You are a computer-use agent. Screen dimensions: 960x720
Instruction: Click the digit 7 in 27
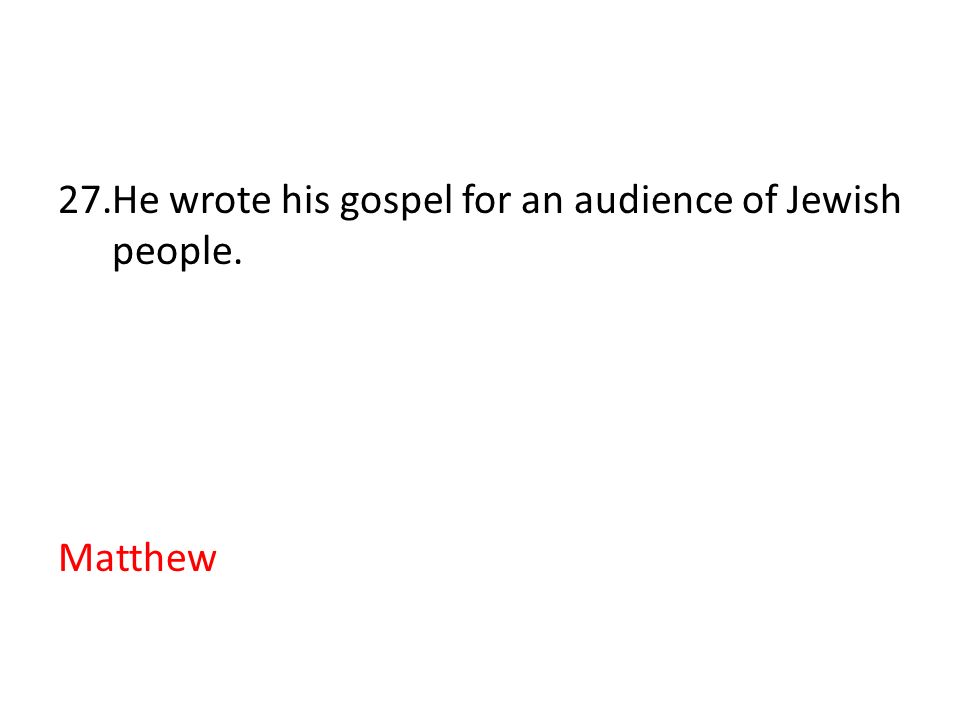[91, 200]
